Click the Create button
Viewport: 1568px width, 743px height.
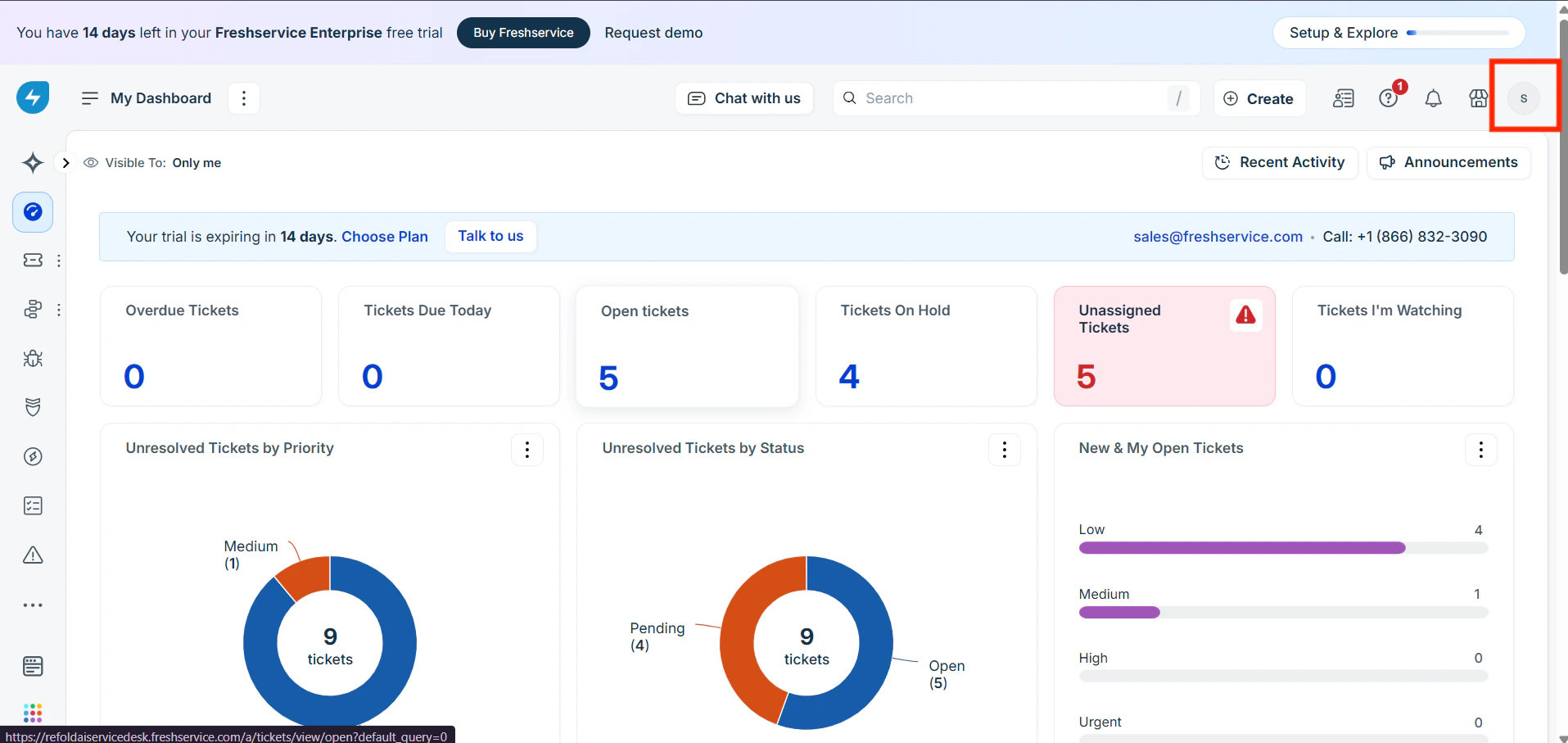[1258, 98]
